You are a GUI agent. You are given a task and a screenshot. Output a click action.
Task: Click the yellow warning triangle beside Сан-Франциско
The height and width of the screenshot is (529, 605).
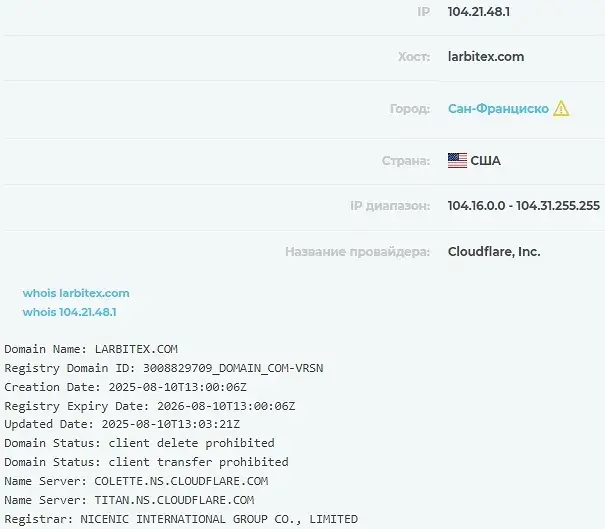561,108
